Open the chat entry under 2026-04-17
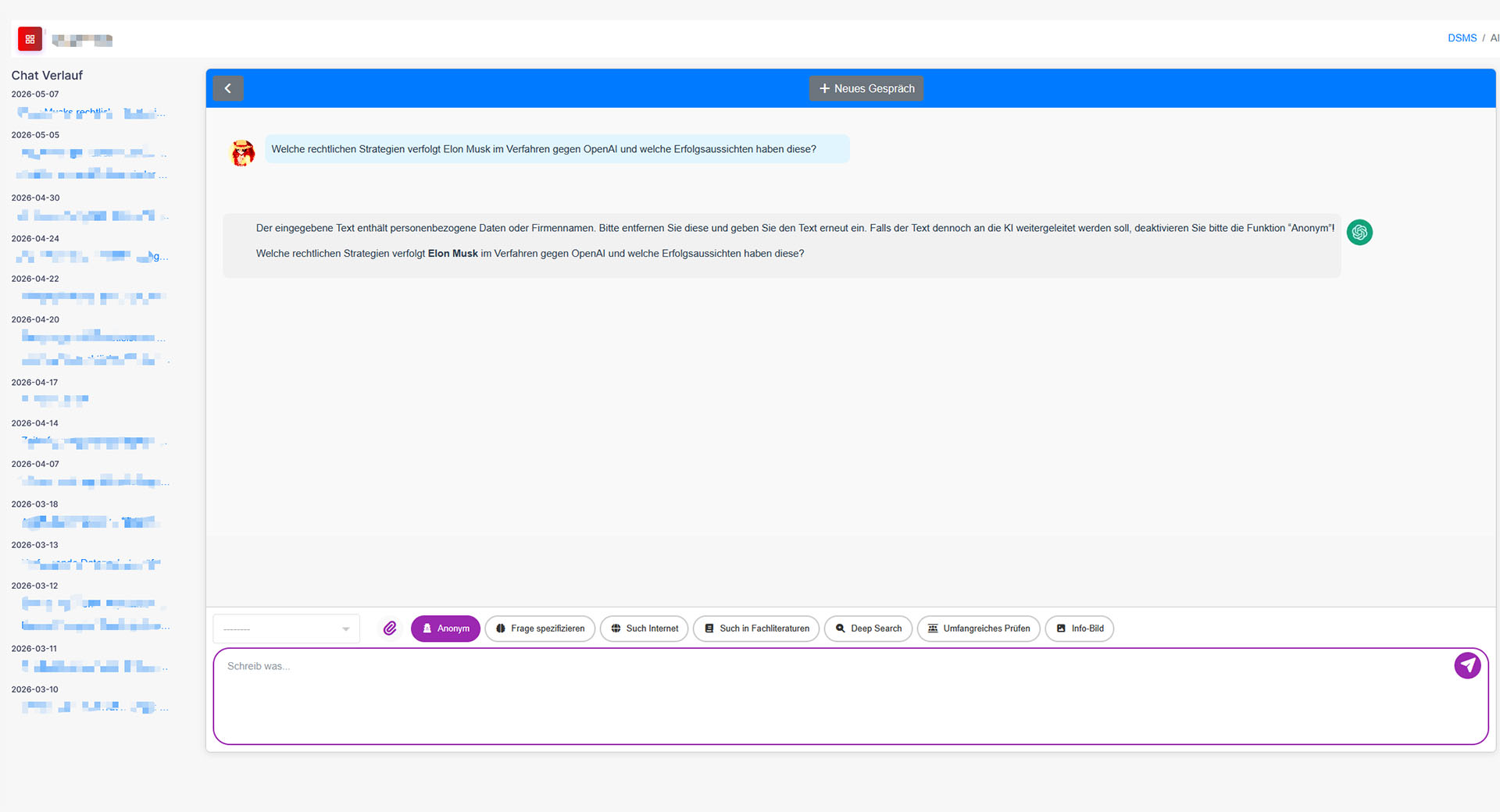The height and width of the screenshot is (812, 1500). (x=55, y=399)
